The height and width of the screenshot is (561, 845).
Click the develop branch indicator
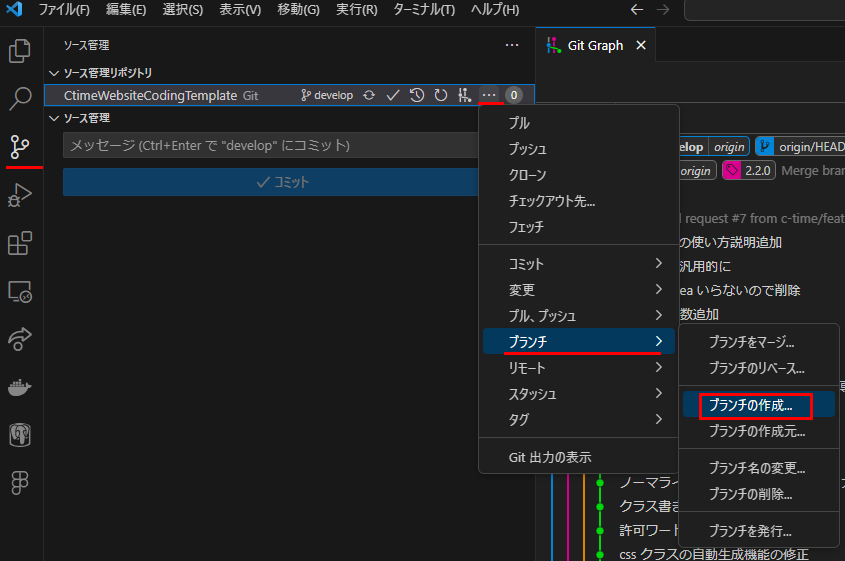327,95
